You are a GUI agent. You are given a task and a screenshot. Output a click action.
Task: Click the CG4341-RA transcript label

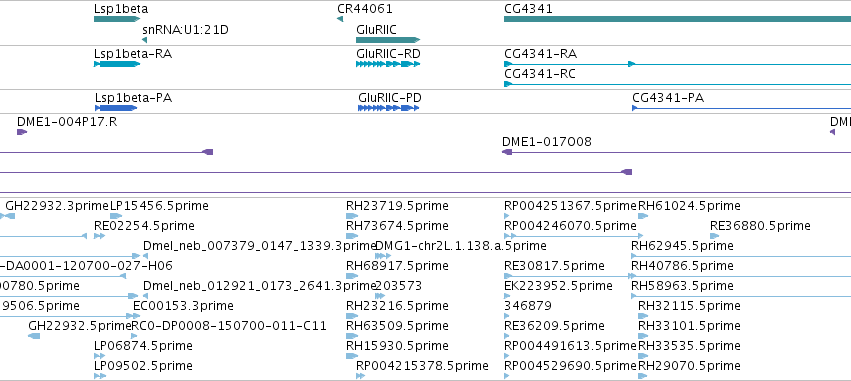[541, 54]
